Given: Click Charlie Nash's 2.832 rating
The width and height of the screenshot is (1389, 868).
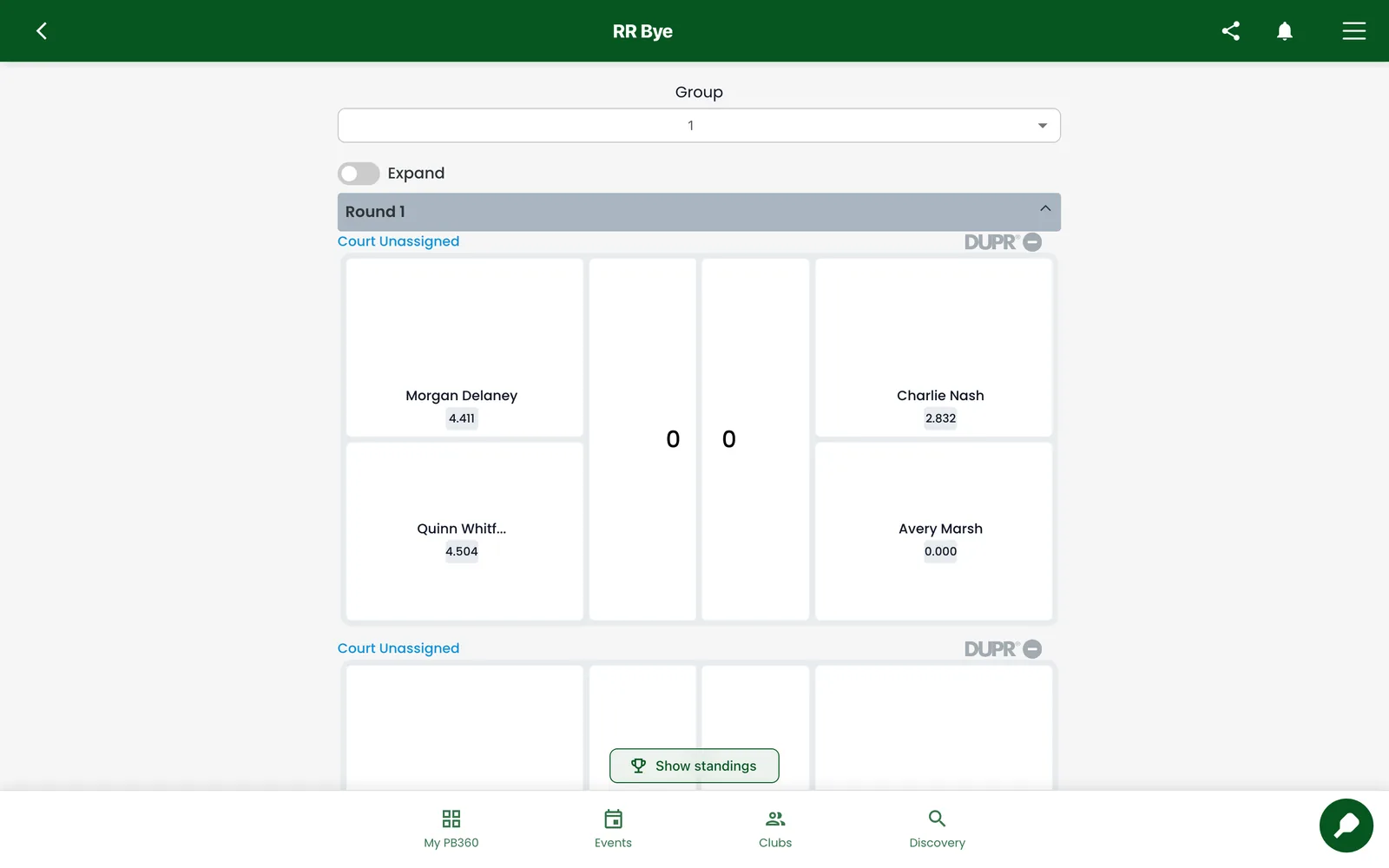Looking at the screenshot, I should (941, 418).
